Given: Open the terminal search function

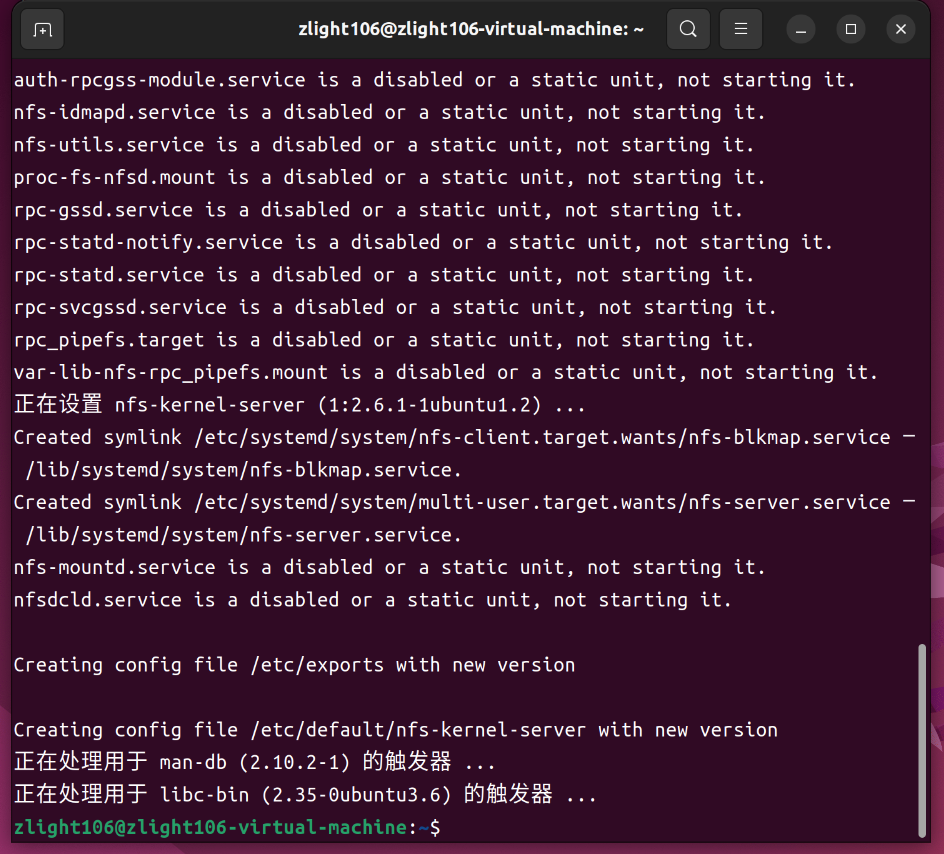Looking at the screenshot, I should (687, 29).
